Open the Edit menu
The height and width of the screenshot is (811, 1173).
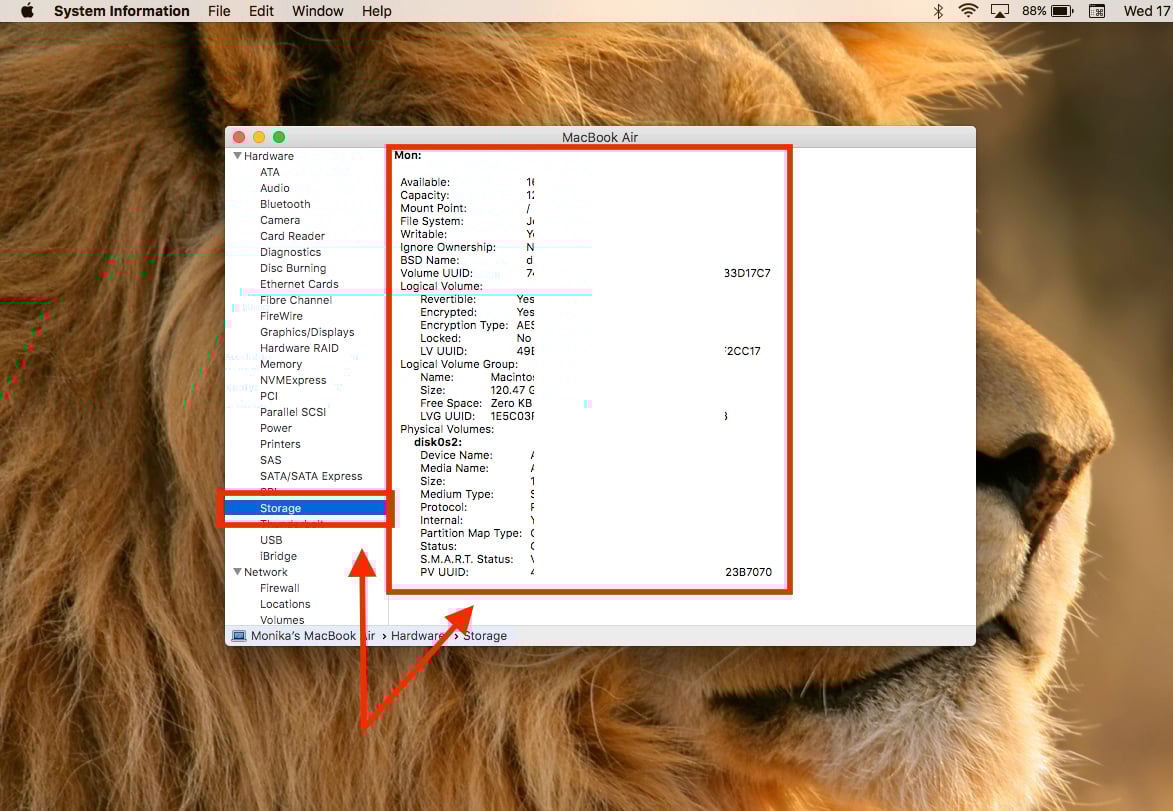[x=261, y=10]
